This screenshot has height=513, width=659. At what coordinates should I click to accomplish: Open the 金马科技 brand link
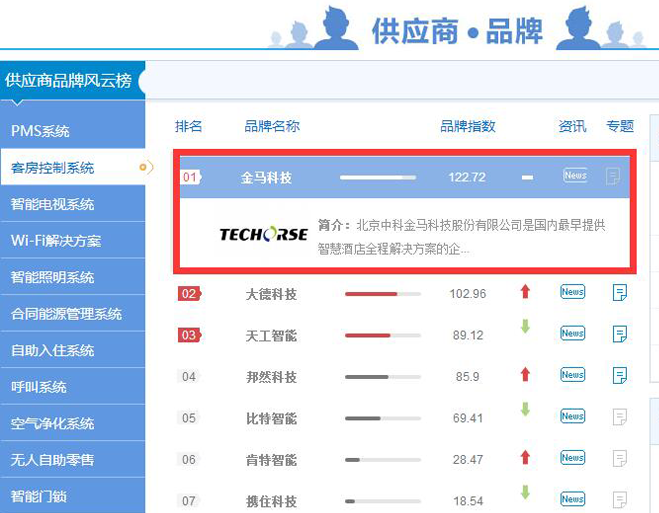[266, 177]
